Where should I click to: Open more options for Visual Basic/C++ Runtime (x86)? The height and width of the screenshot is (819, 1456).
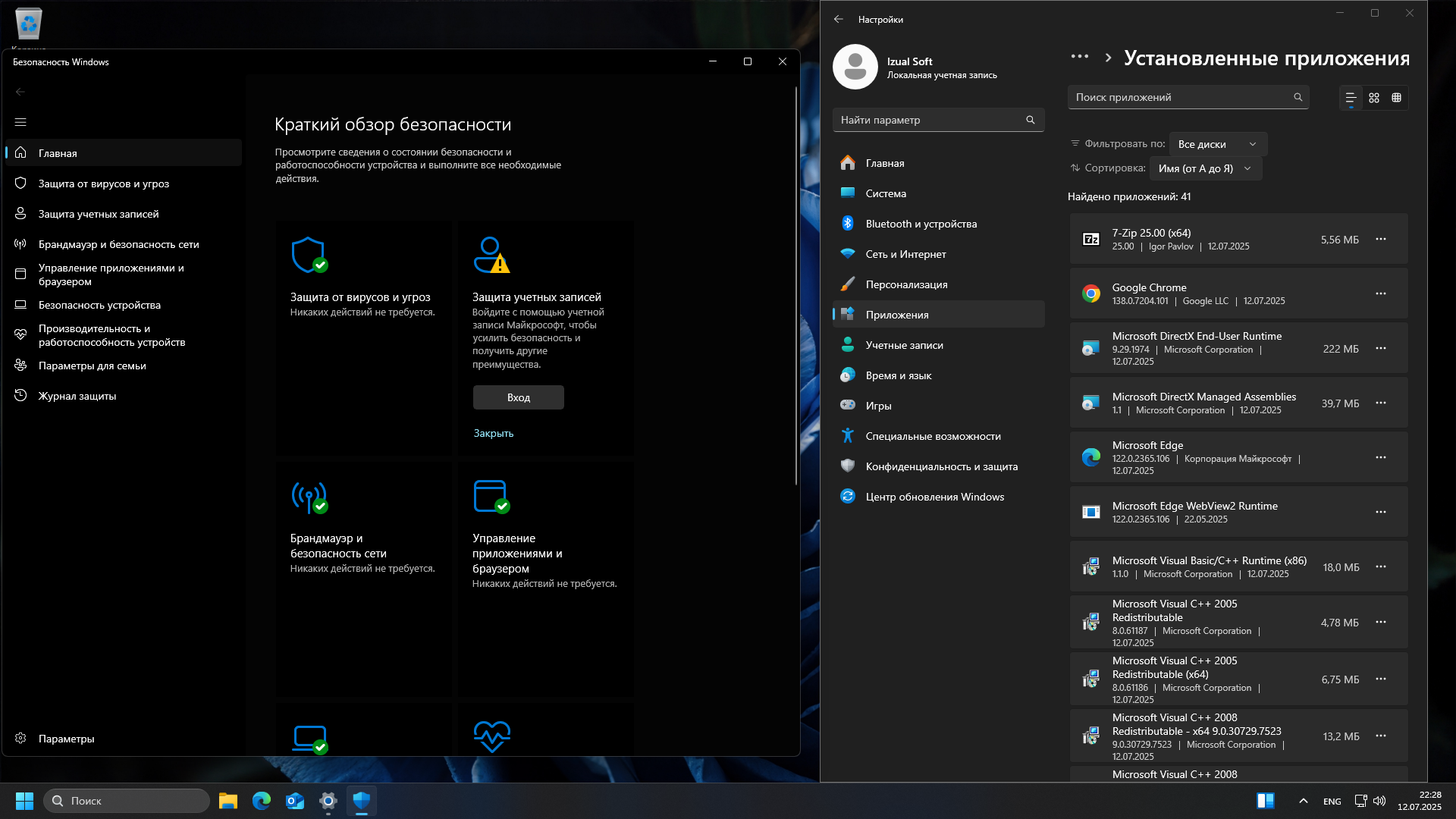tap(1381, 566)
